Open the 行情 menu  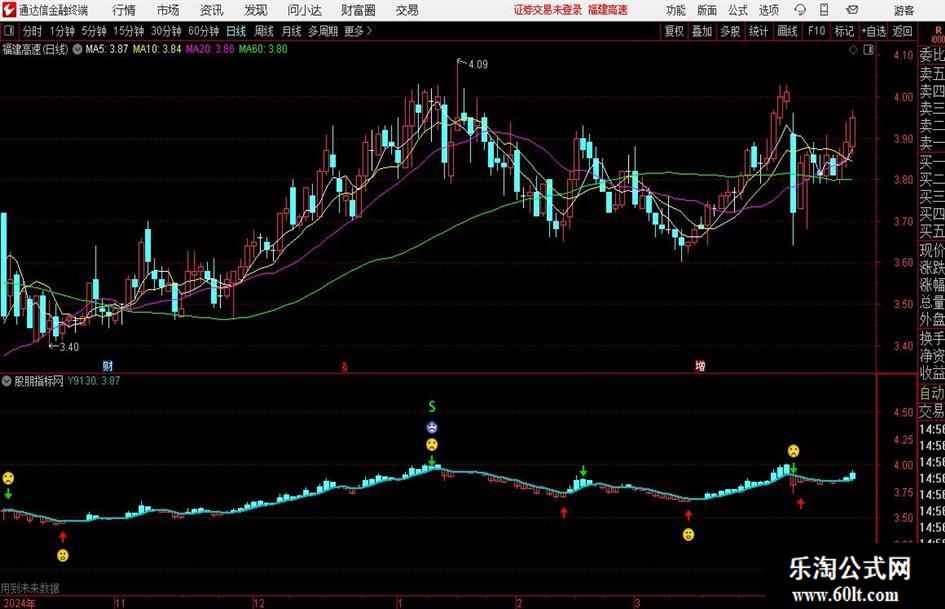pyautogui.click(x=124, y=10)
